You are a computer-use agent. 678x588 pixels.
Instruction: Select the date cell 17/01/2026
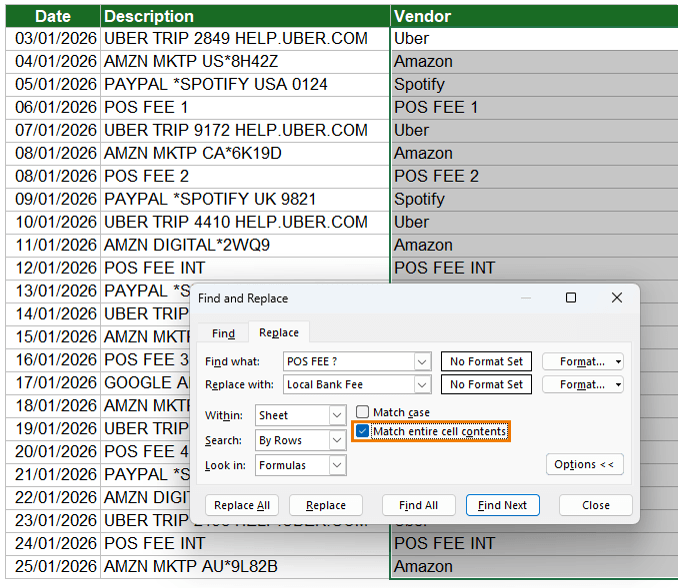(53, 383)
